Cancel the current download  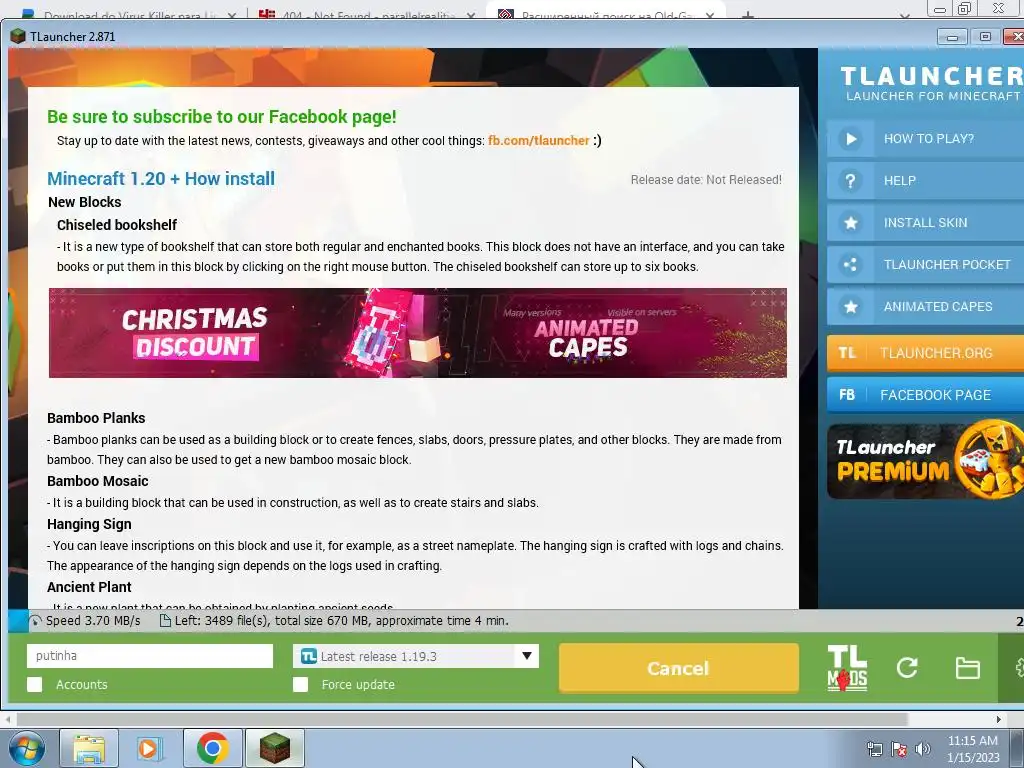coord(679,667)
